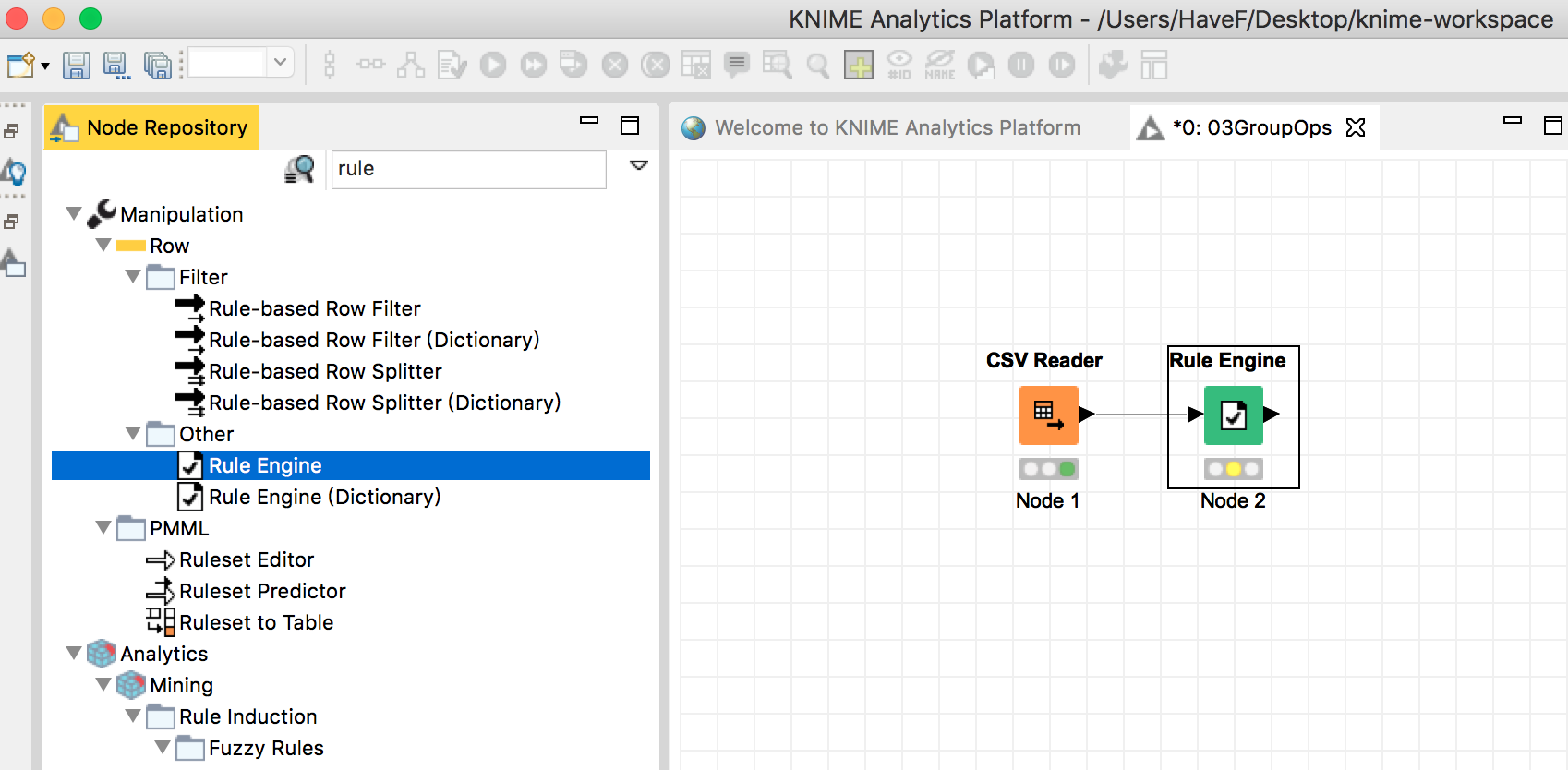
Task: Select the Rule Engine node on canvas
Action: (1234, 415)
